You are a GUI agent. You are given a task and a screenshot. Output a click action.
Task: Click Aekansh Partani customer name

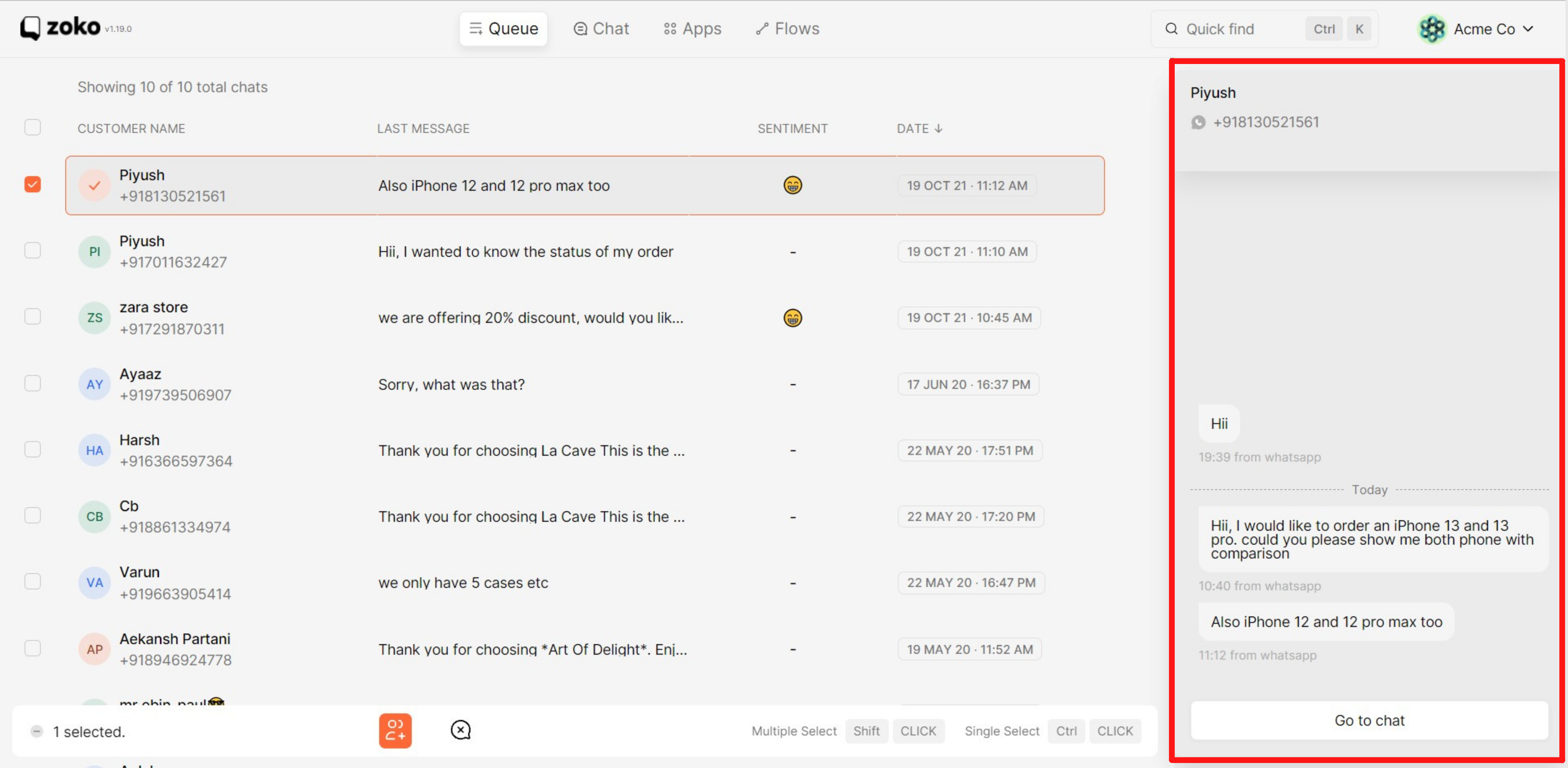click(x=175, y=639)
